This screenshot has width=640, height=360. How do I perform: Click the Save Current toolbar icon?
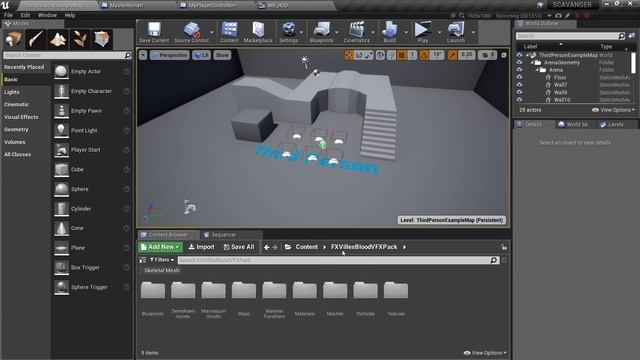click(154, 32)
